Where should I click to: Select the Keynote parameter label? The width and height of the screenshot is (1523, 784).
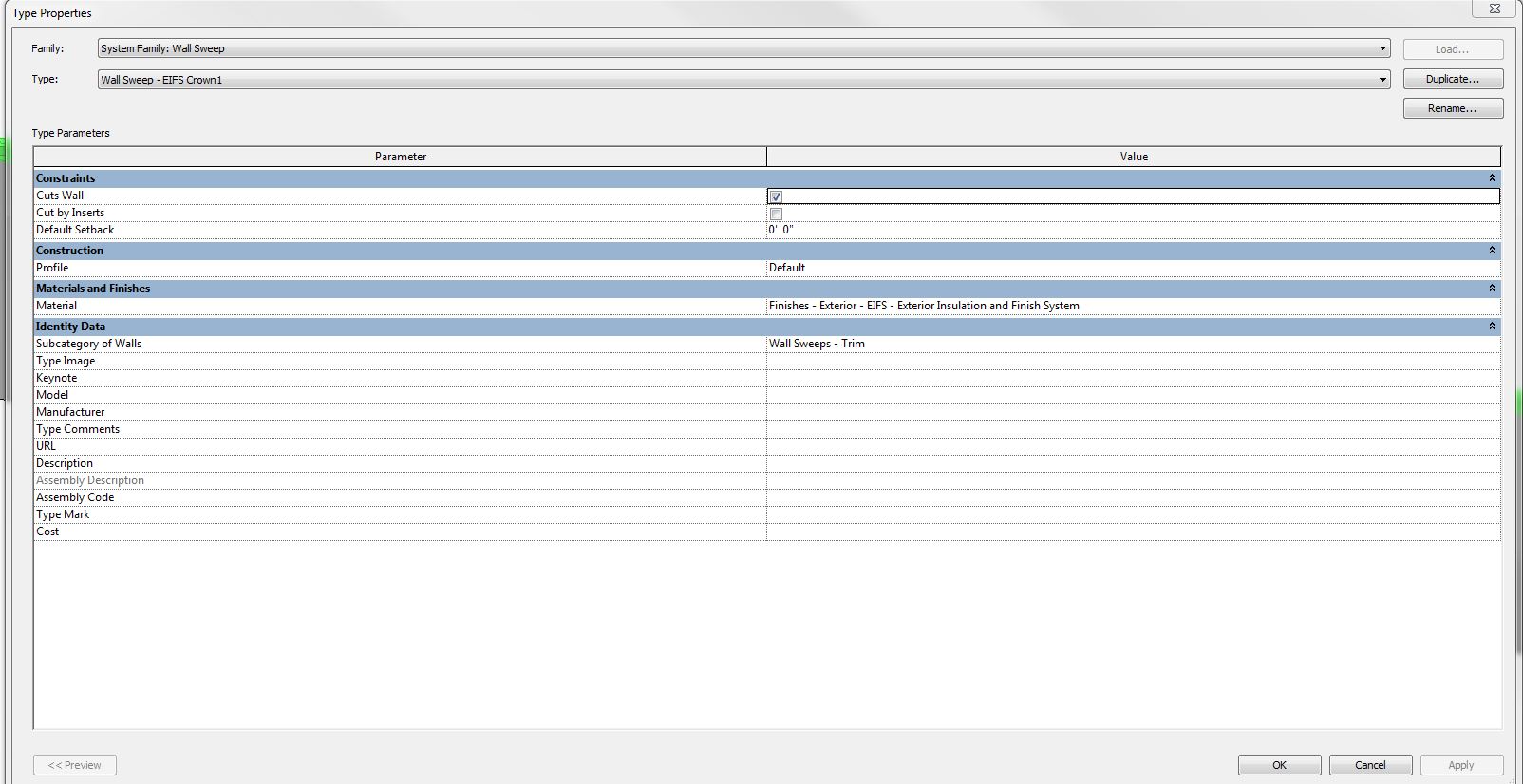(57, 378)
